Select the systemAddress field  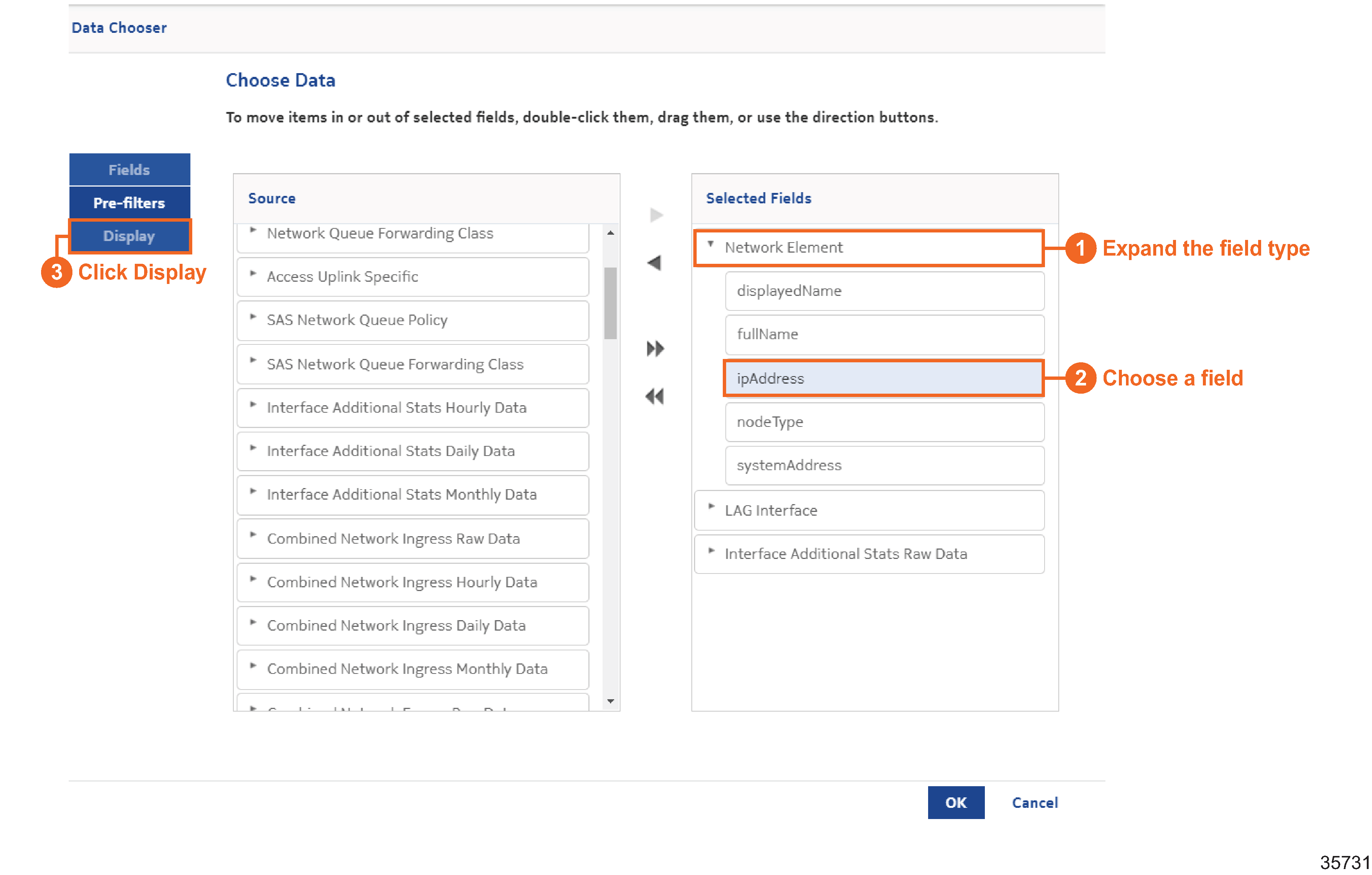(x=883, y=466)
